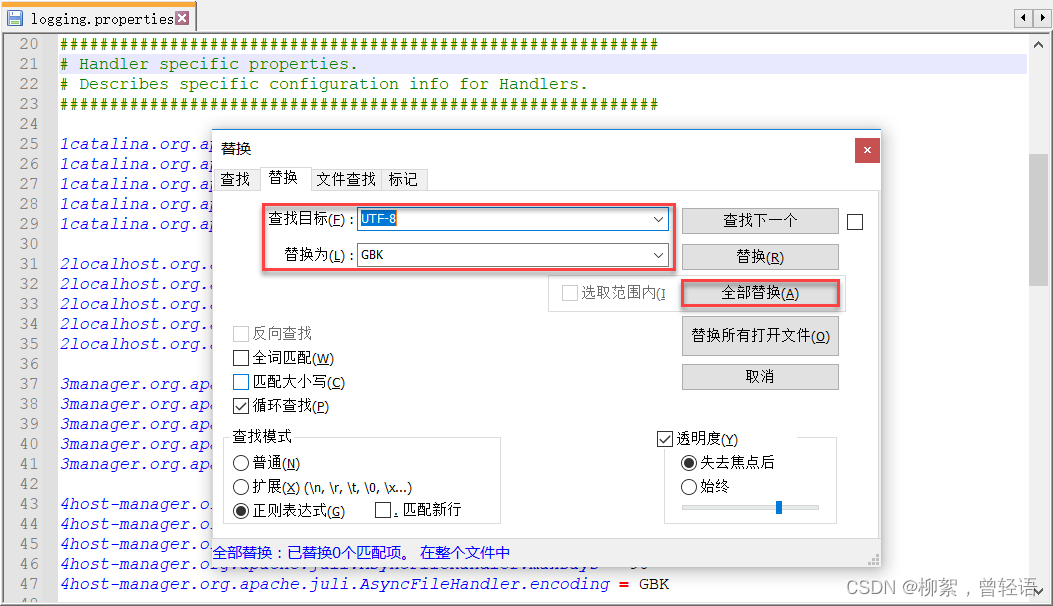Toggle the checkbox beside 查找下一个 button
The height and width of the screenshot is (606, 1053).
click(x=855, y=222)
